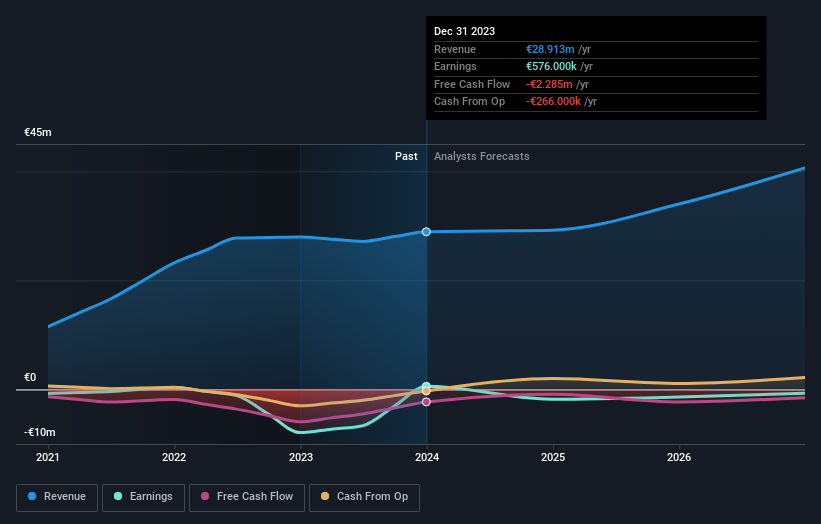The image size is (821, 524).
Task: Click the Free Cash Flow label in tooltip
Action: (472, 84)
